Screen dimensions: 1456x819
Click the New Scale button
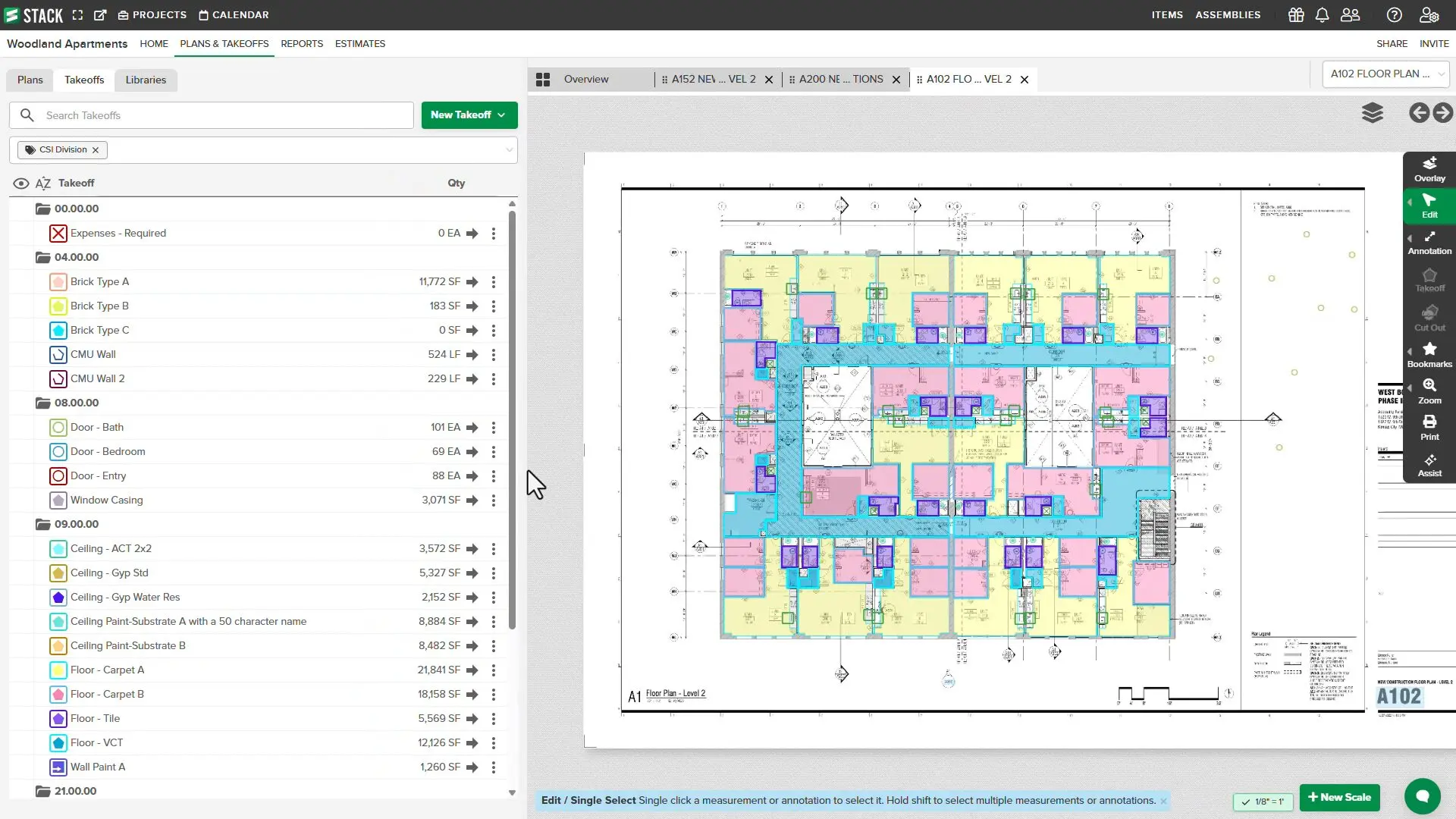click(1339, 797)
